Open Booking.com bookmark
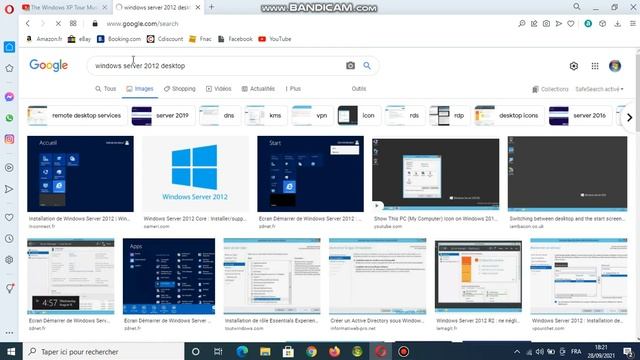Screen dimensions: 640x360 [119, 39]
